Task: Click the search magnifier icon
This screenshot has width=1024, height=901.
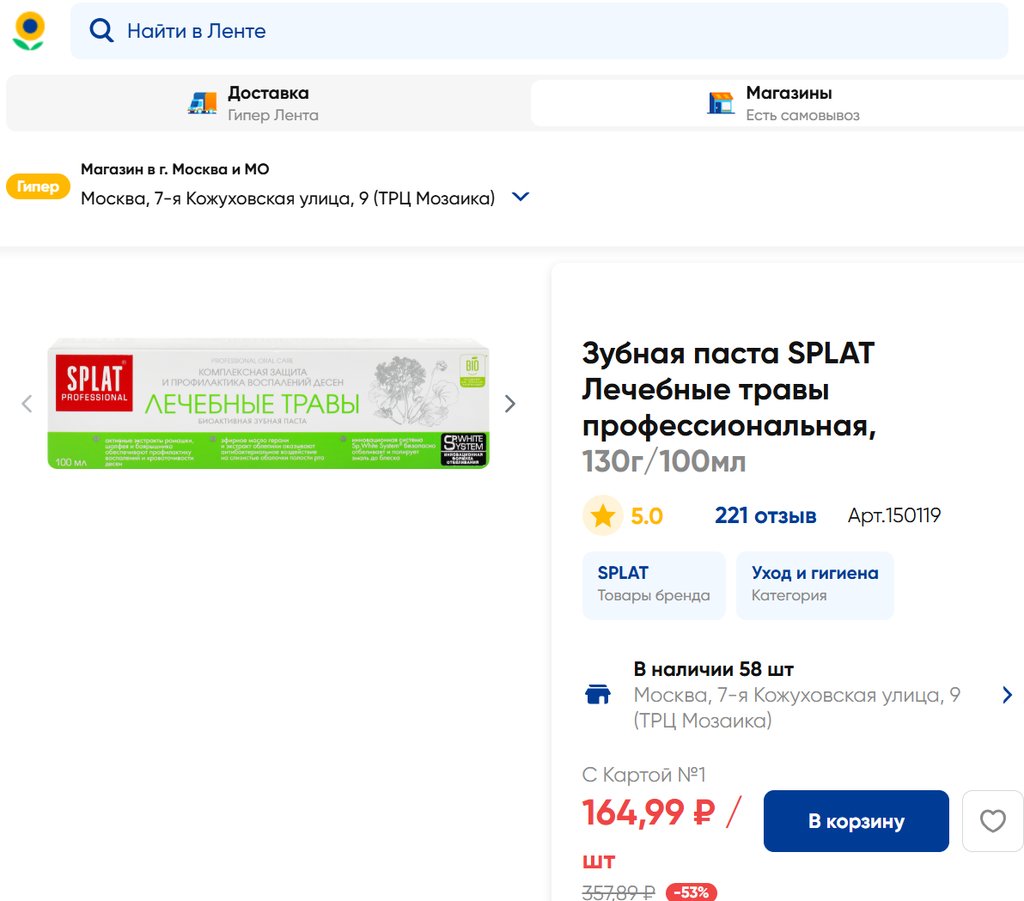Action: pos(101,31)
